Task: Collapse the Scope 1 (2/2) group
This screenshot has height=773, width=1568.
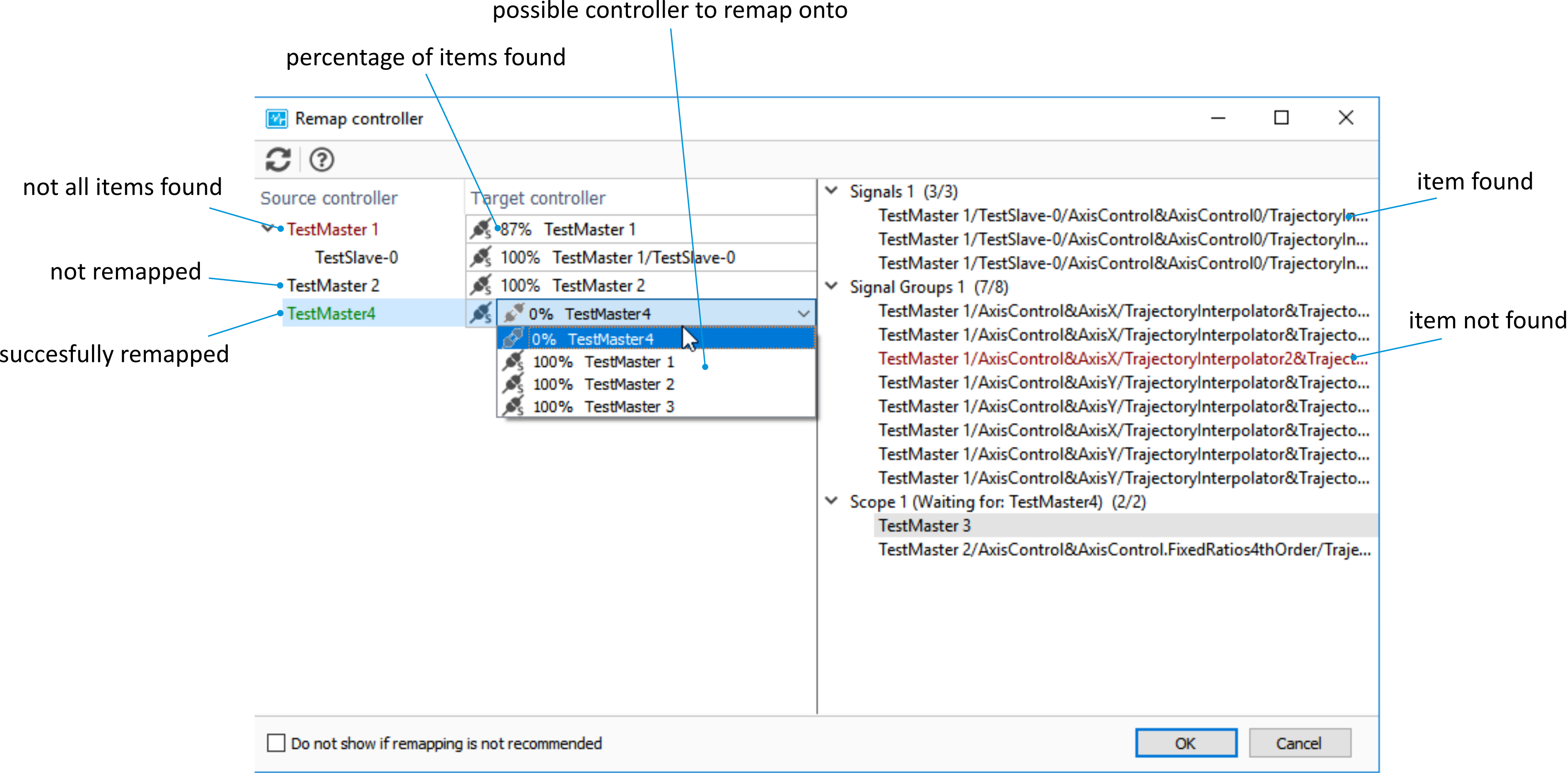Action: point(831,501)
